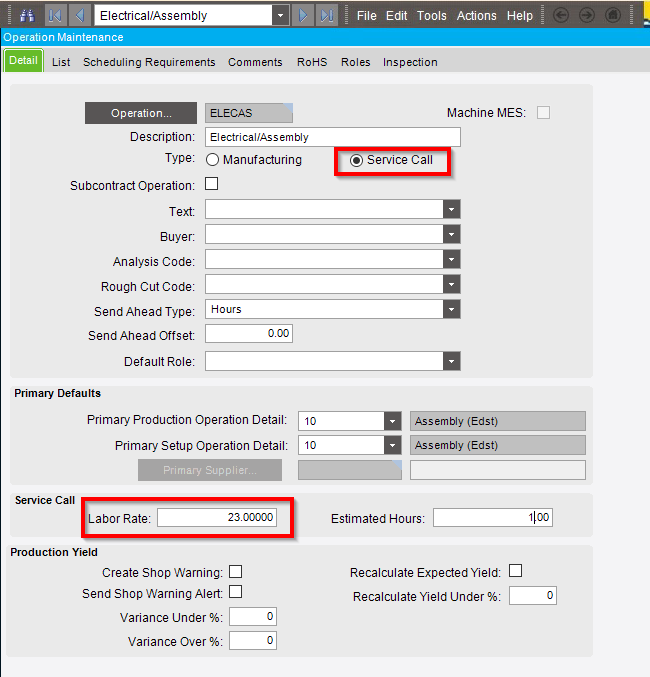Viewport: 650px width, 677px height.
Task: Click the Recalculate Yield Under % field
Action: (x=533, y=596)
